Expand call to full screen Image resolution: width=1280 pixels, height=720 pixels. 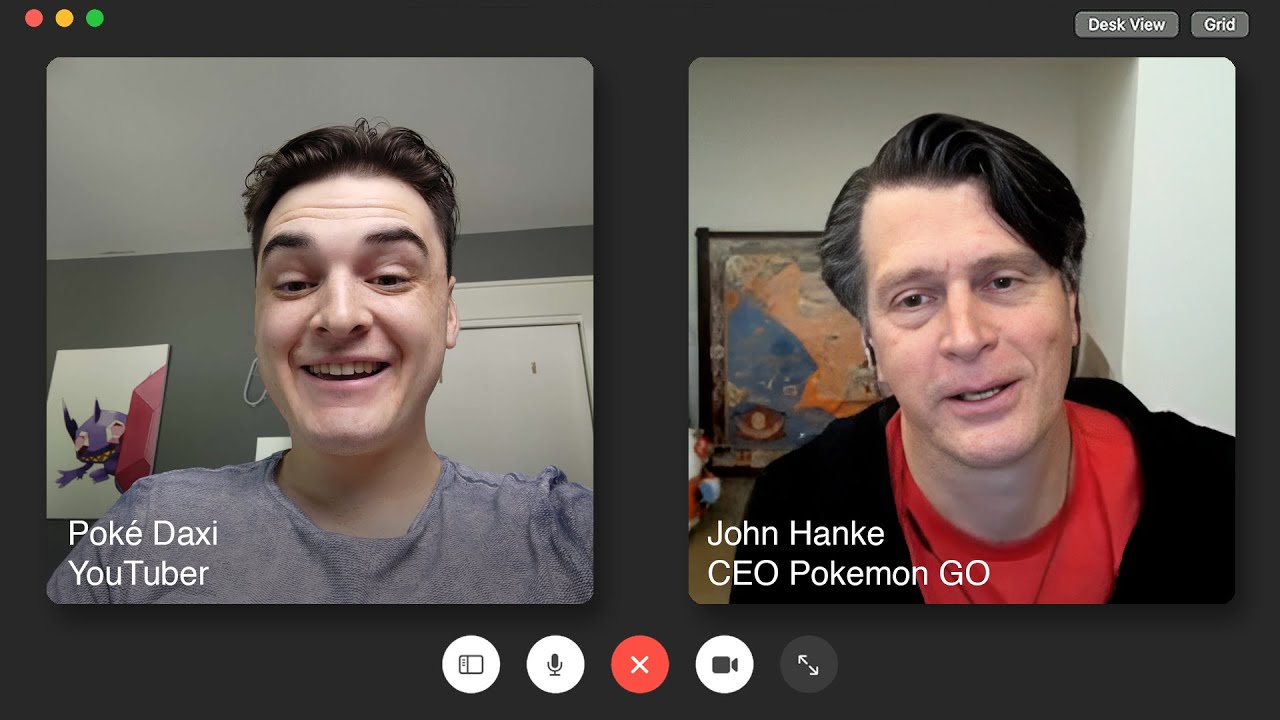[x=808, y=664]
